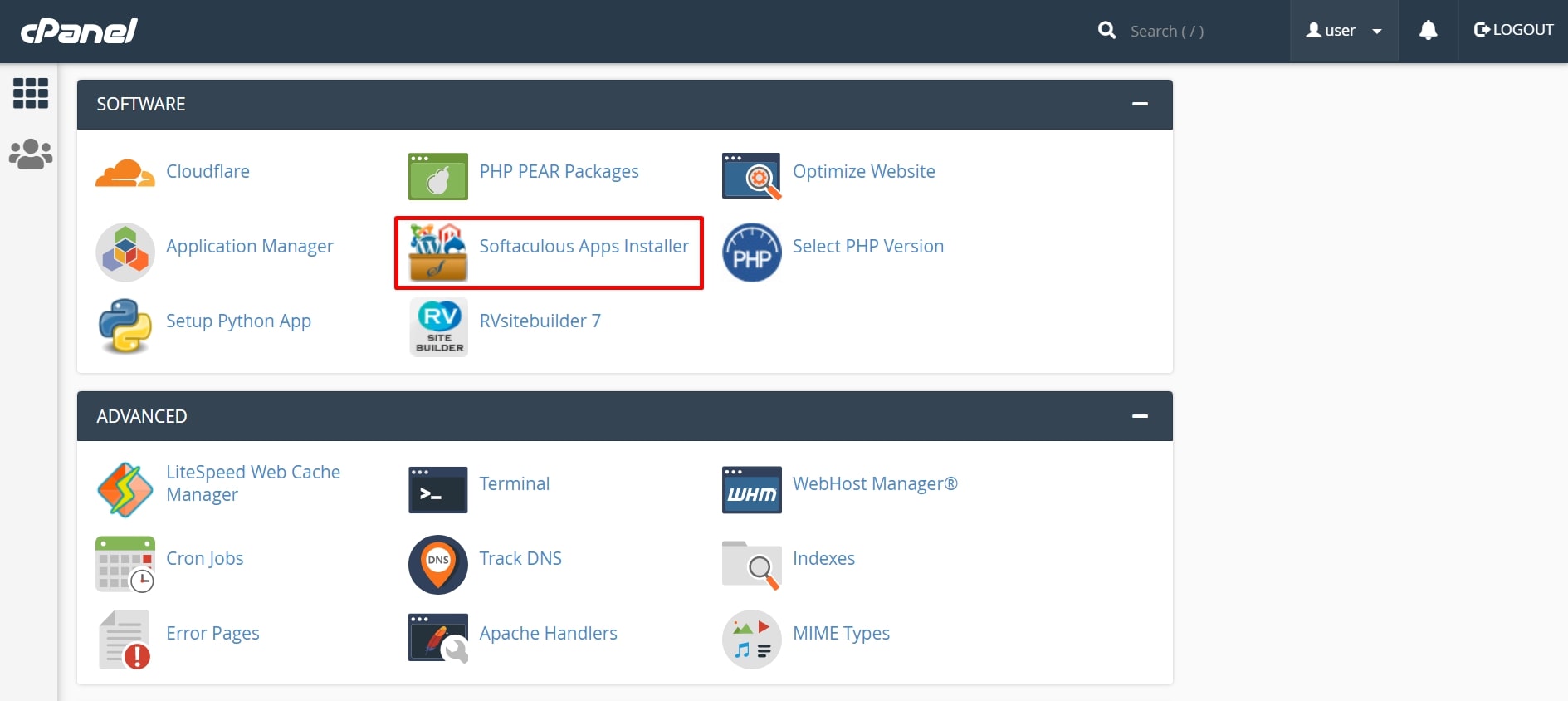
Task: Open the Application Manager cube icon
Action: coord(125,252)
